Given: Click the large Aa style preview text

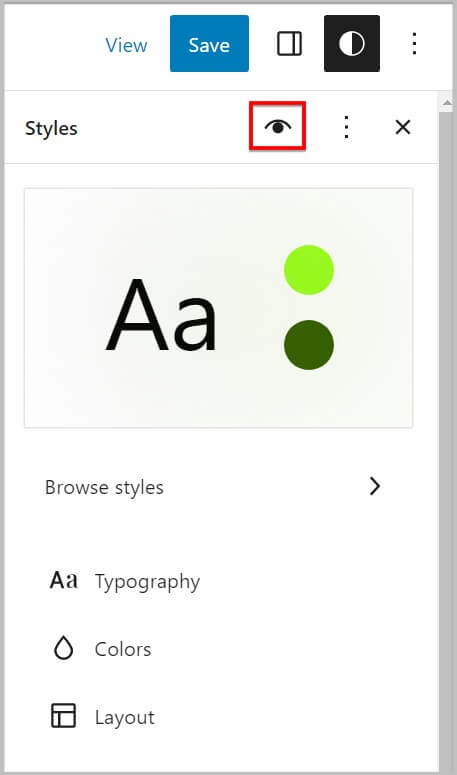Looking at the screenshot, I should pos(161,315).
